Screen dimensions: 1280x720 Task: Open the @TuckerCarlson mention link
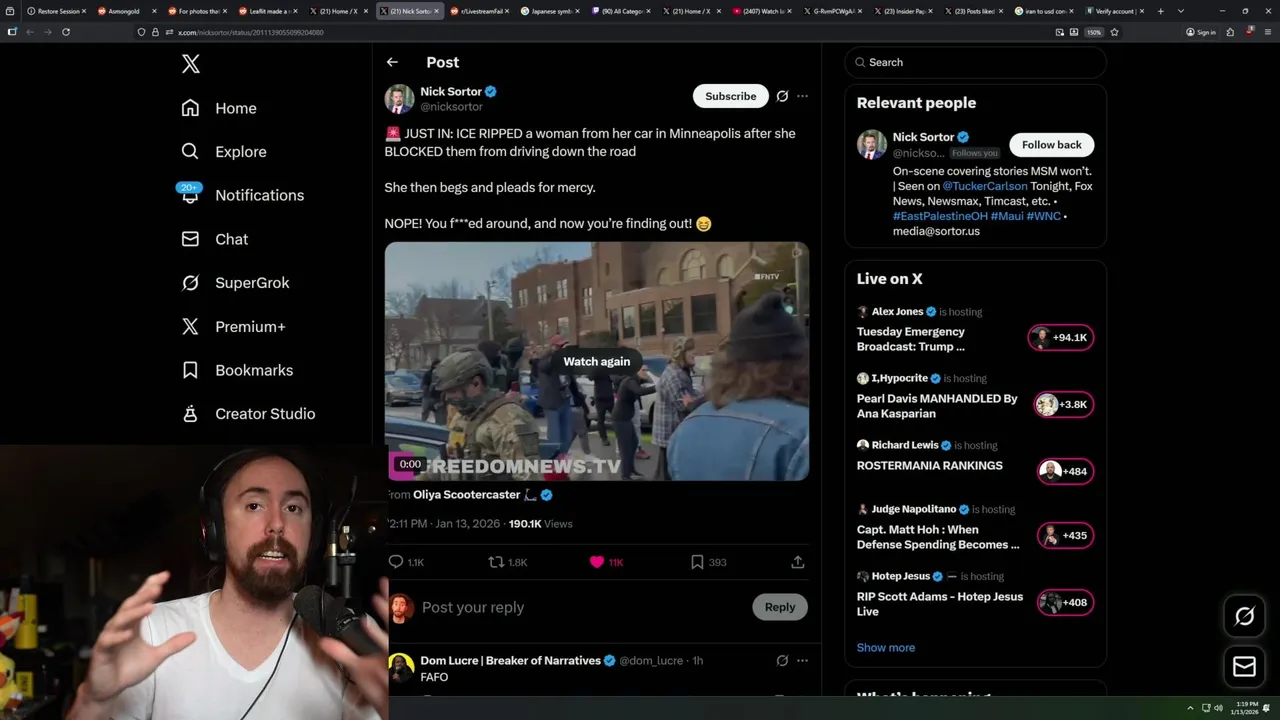985,186
